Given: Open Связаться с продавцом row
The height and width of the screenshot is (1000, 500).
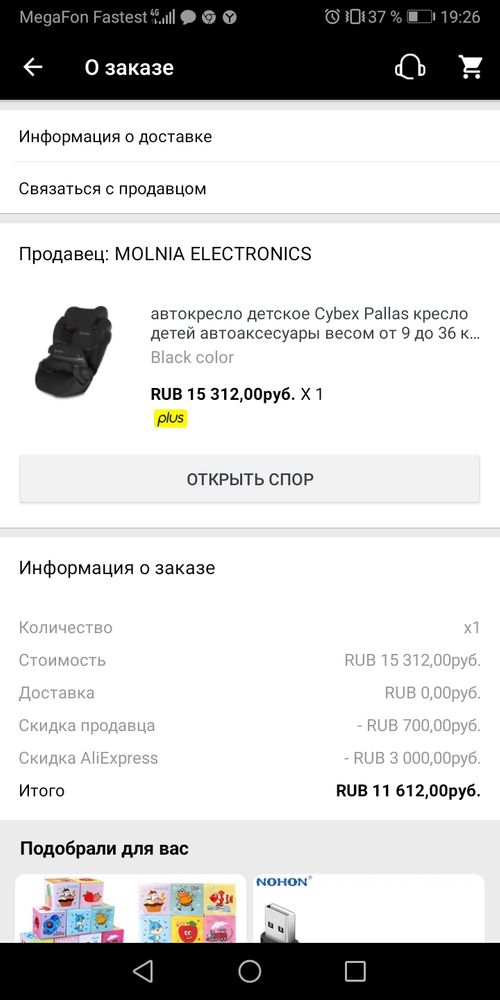Looking at the screenshot, I should coord(250,189).
